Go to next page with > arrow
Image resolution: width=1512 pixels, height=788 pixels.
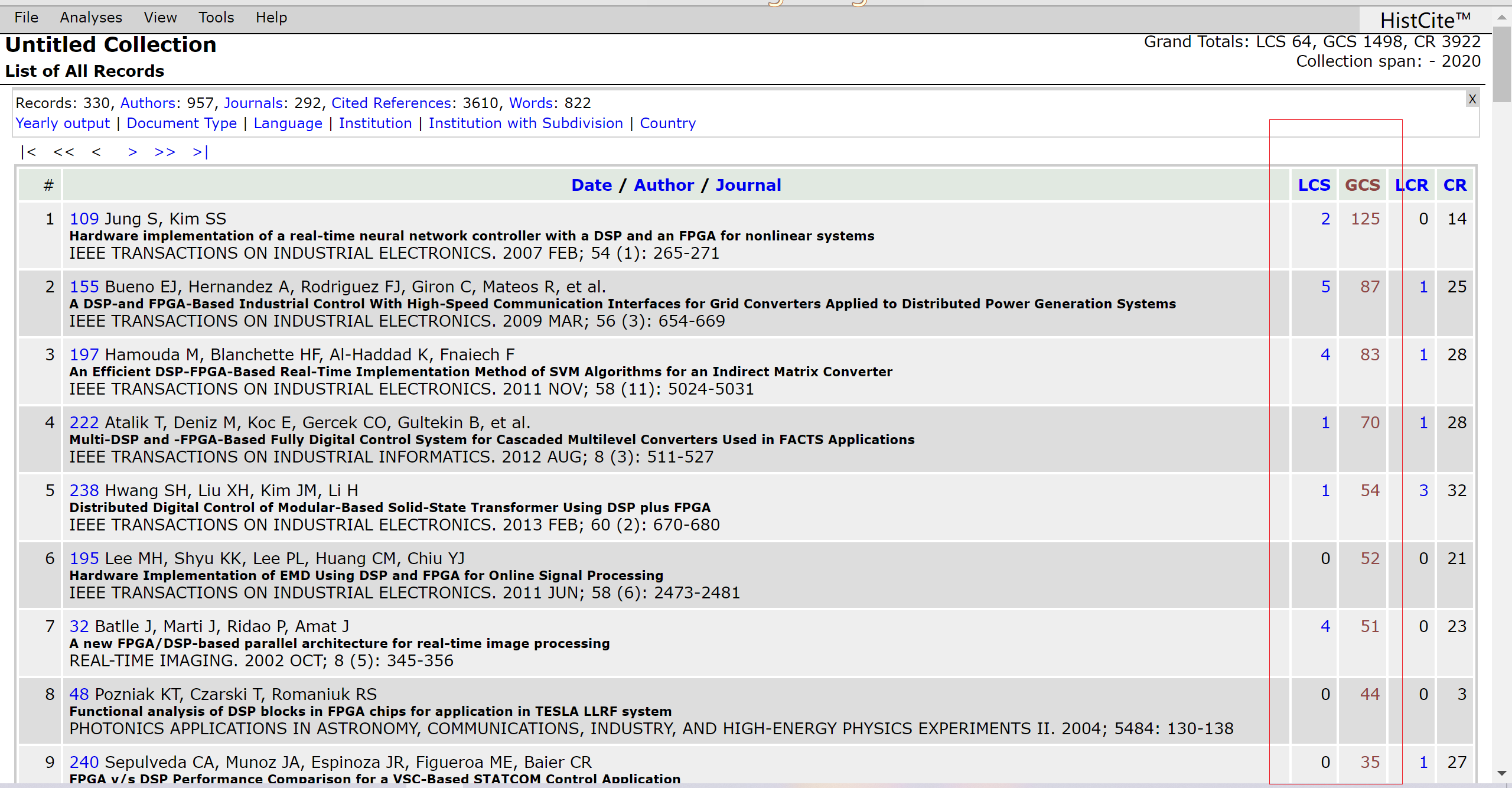[132, 152]
